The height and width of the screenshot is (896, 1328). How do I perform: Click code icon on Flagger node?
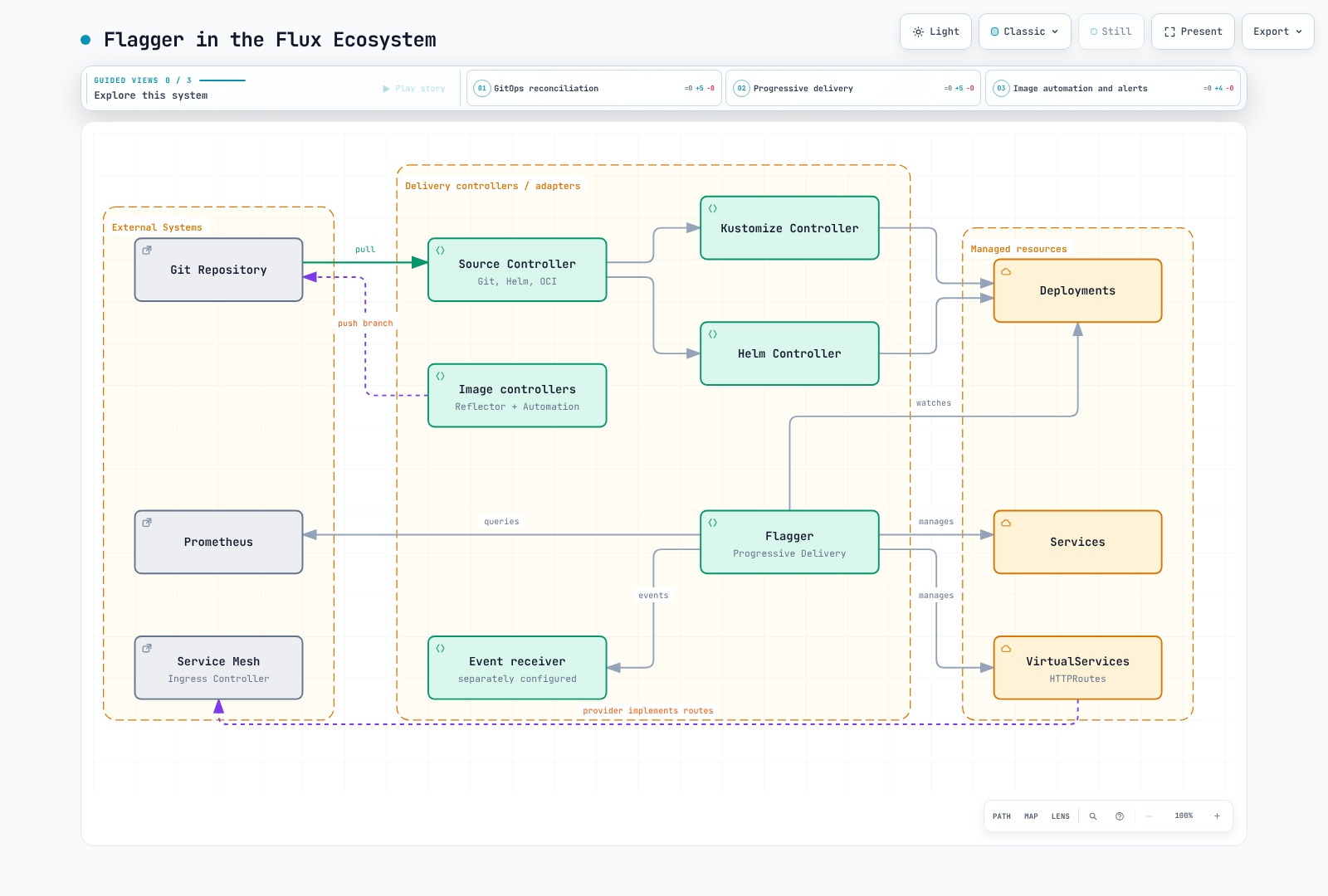pyautogui.click(x=713, y=523)
